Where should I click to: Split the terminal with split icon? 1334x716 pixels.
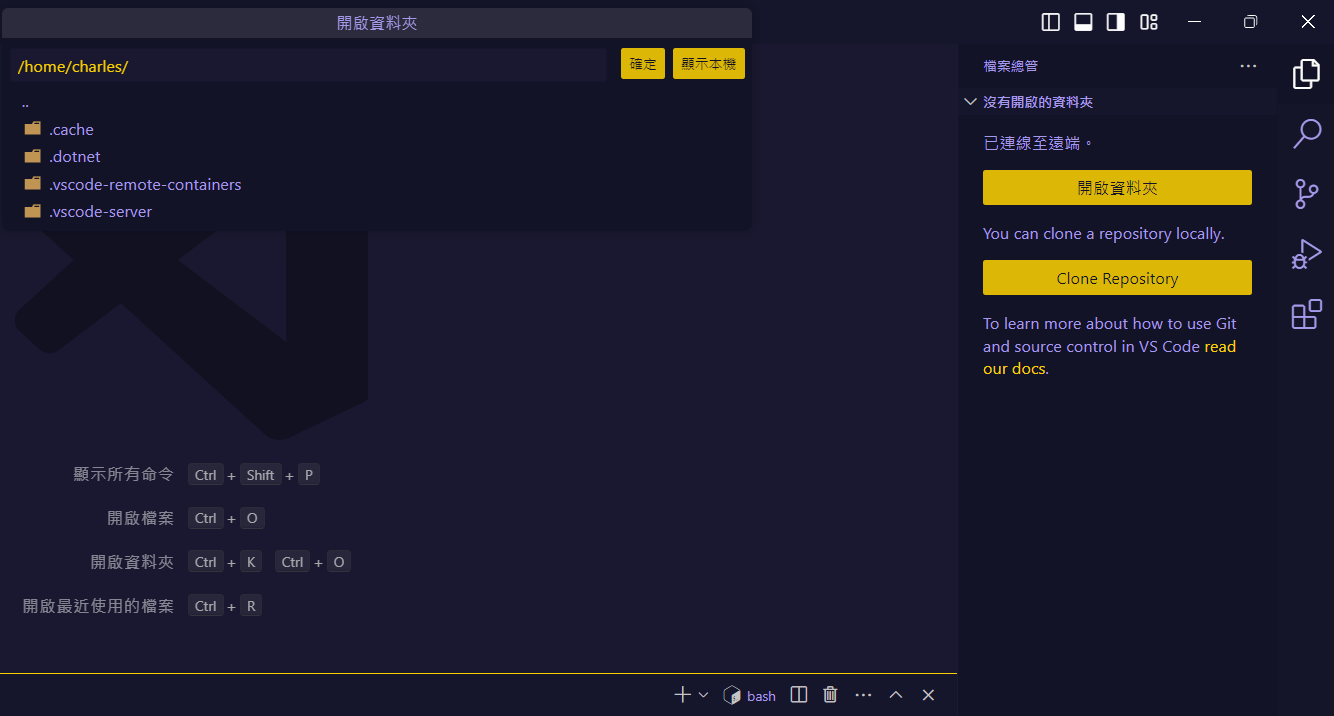pyautogui.click(x=798, y=695)
